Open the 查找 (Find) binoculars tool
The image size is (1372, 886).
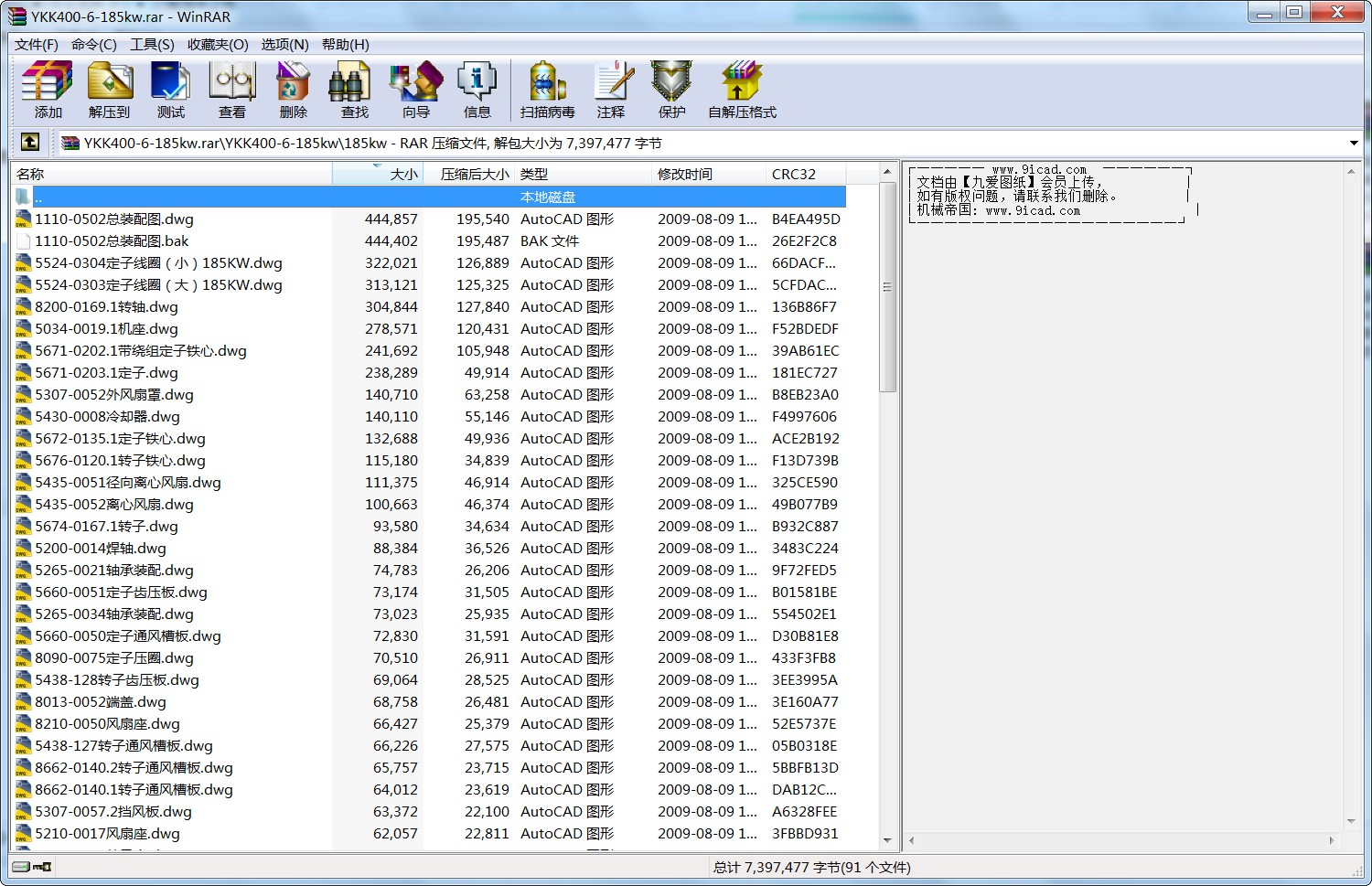(x=354, y=90)
